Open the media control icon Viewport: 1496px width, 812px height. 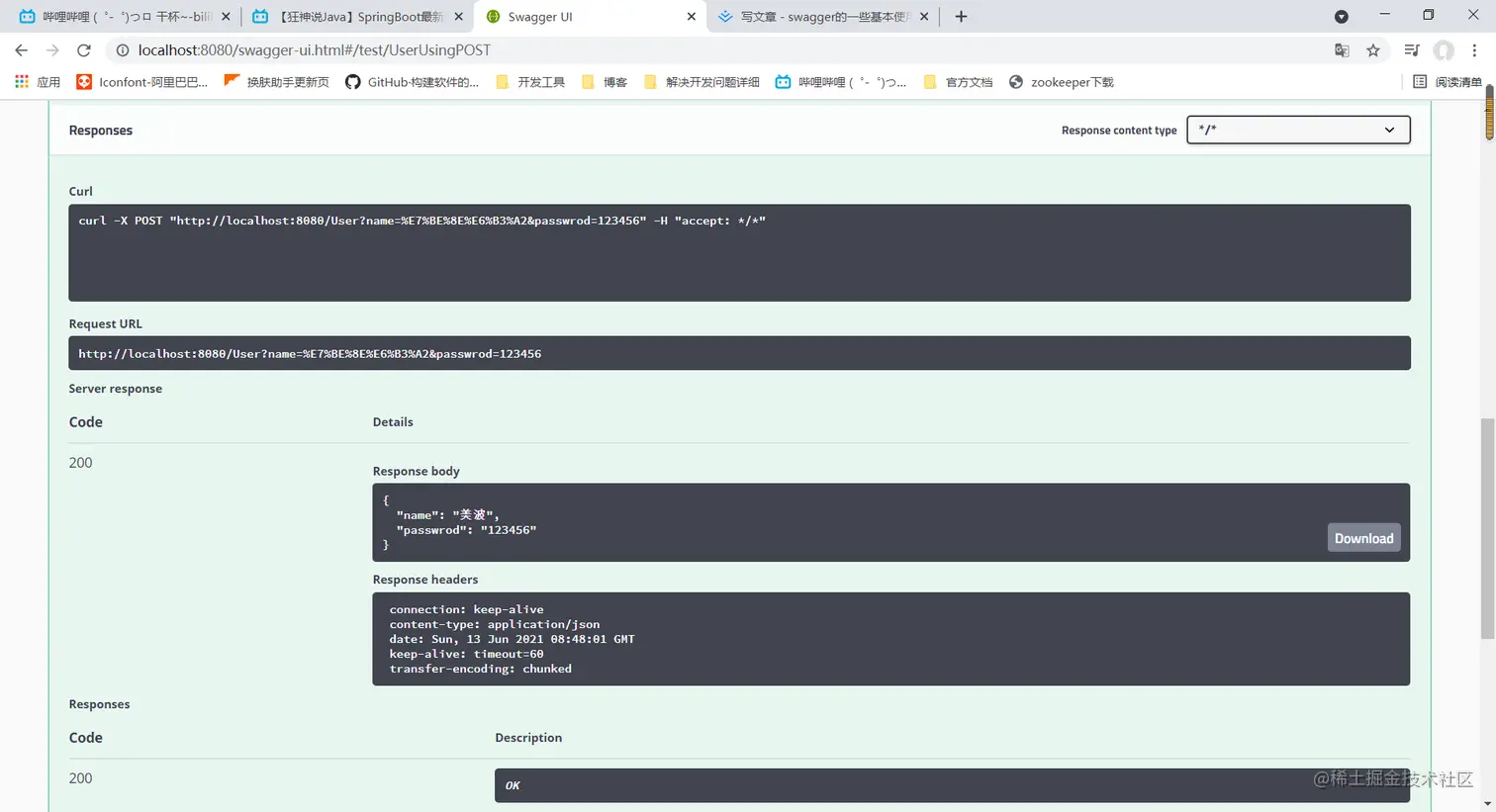coord(1412,50)
